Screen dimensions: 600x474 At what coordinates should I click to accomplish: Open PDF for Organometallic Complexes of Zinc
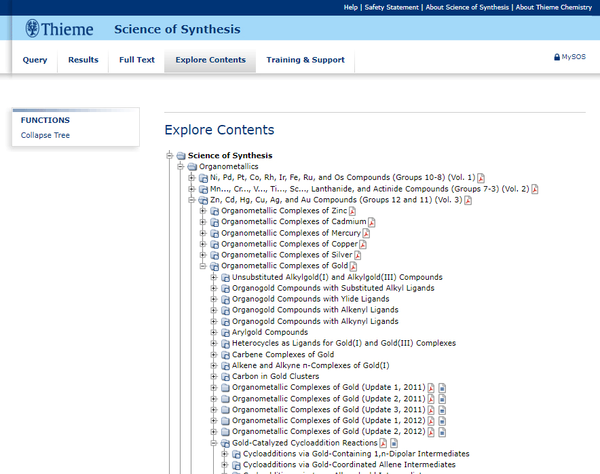(x=352, y=211)
